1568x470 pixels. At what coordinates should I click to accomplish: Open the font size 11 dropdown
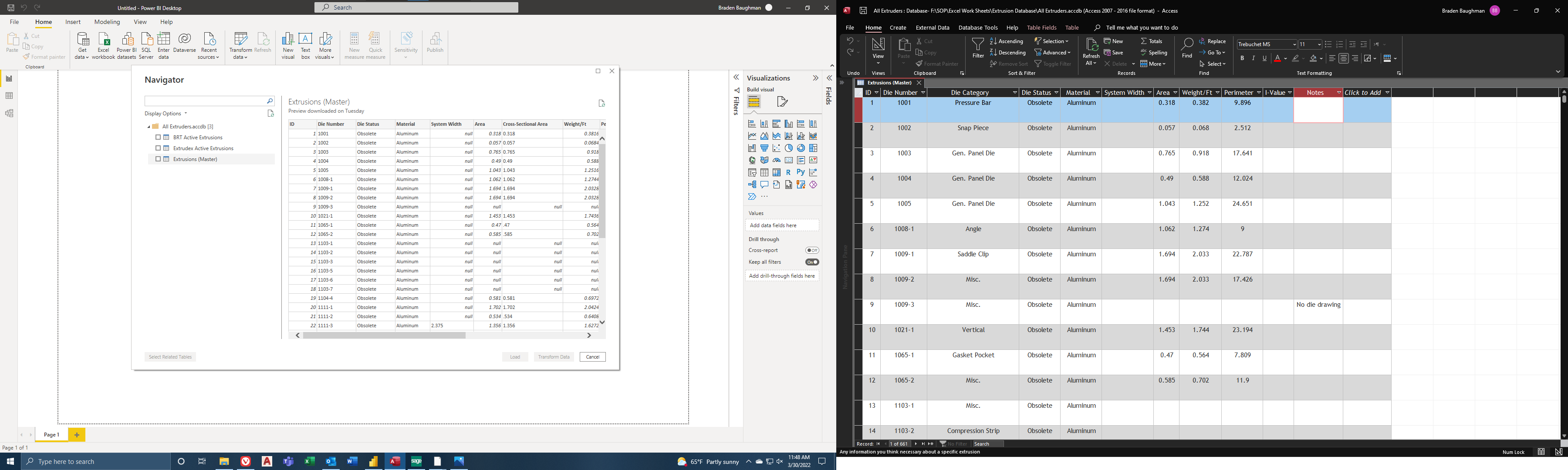pyautogui.click(x=1319, y=44)
